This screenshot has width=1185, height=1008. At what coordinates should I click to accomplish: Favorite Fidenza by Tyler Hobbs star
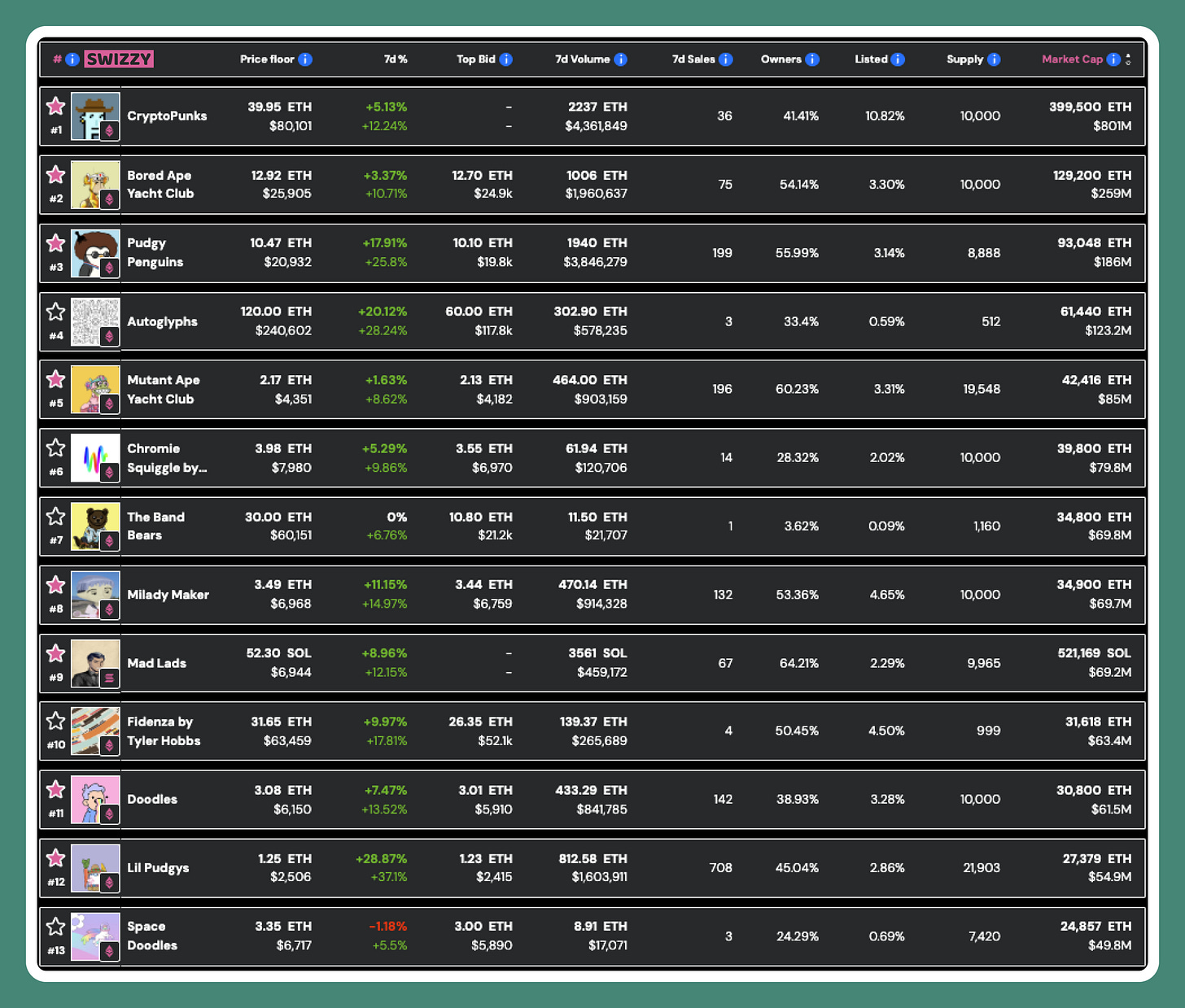[55, 721]
